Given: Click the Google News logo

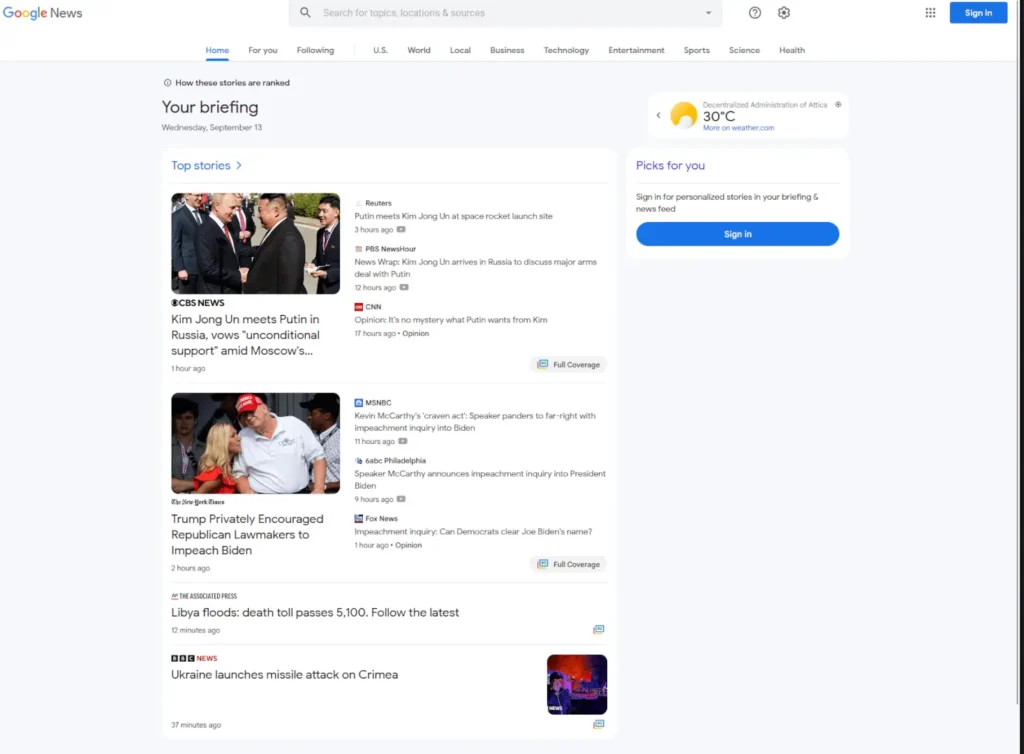Looking at the screenshot, I should [42, 13].
